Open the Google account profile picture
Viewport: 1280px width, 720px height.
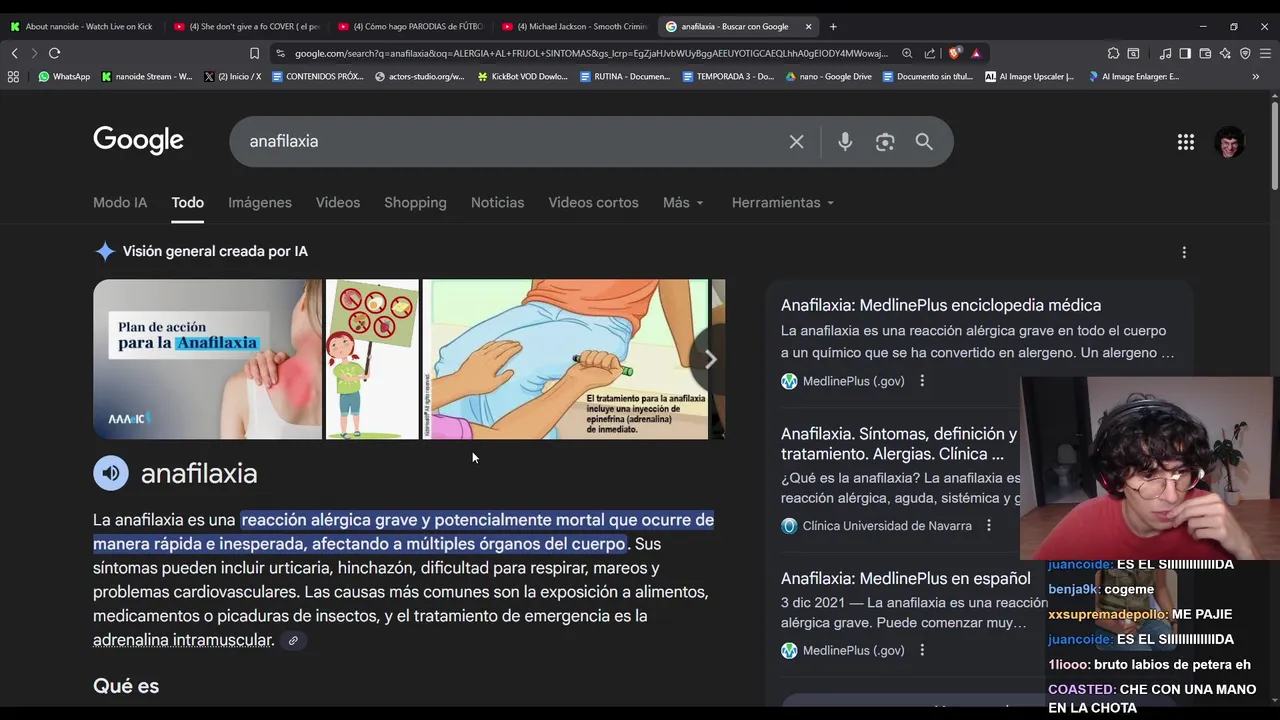click(1229, 142)
